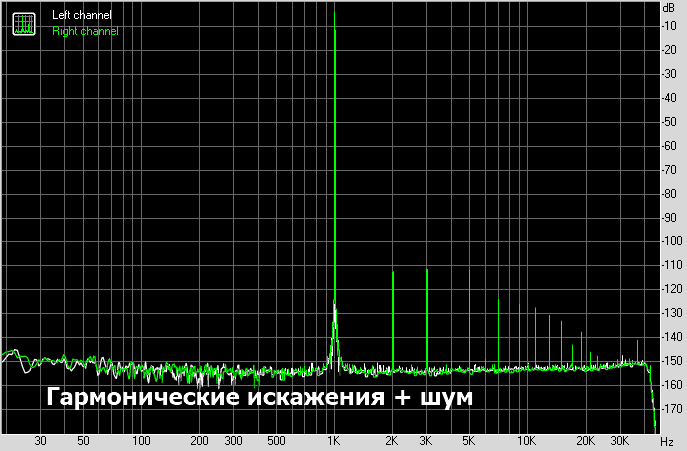Click the 10K frequency axis label
Image resolution: width=687 pixels, height=451 pixels.
526,440
